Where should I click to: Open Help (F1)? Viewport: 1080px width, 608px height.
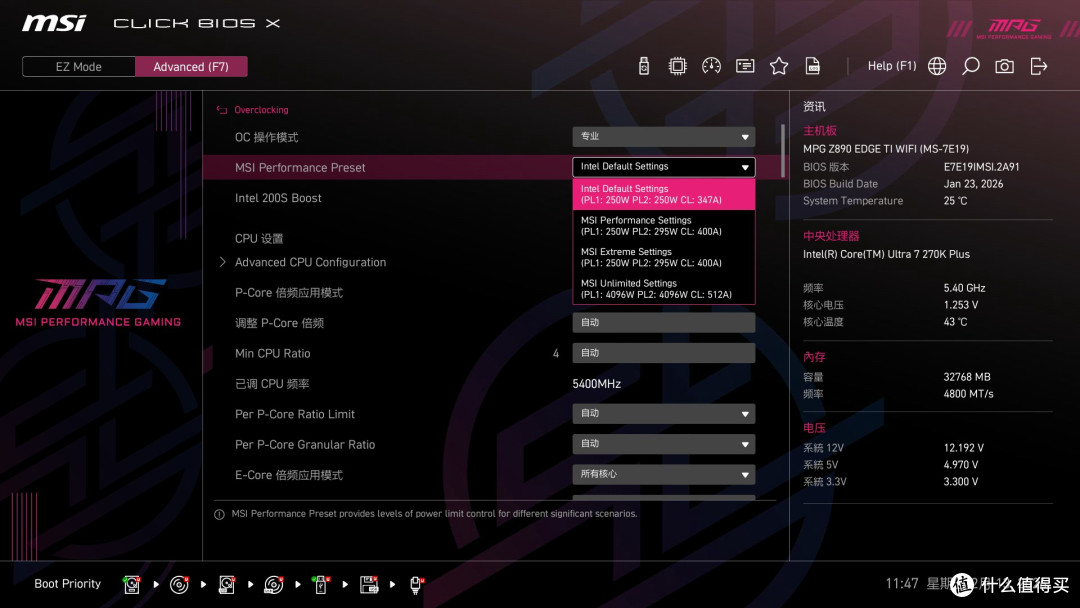coord(891,66)
